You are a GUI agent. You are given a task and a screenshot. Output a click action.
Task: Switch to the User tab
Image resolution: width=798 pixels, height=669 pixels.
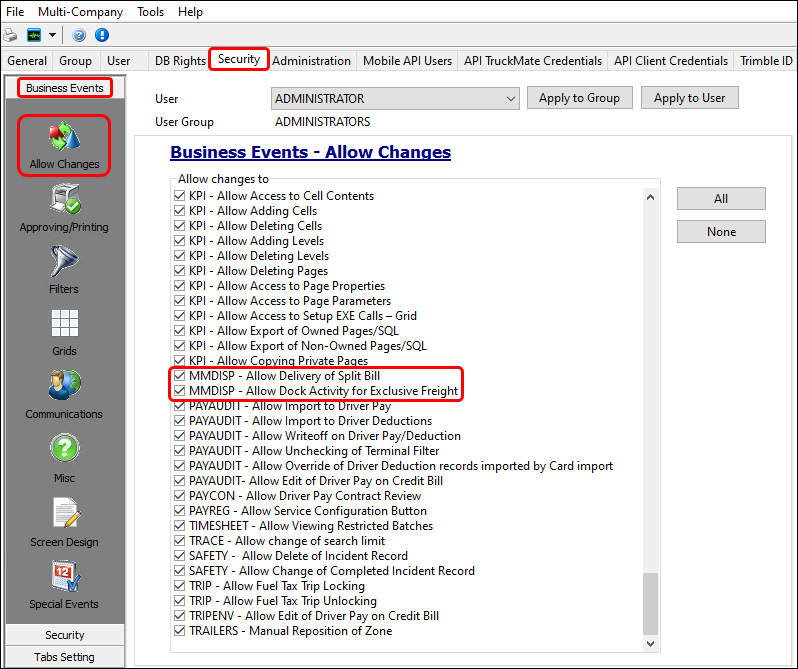(119, 61)
